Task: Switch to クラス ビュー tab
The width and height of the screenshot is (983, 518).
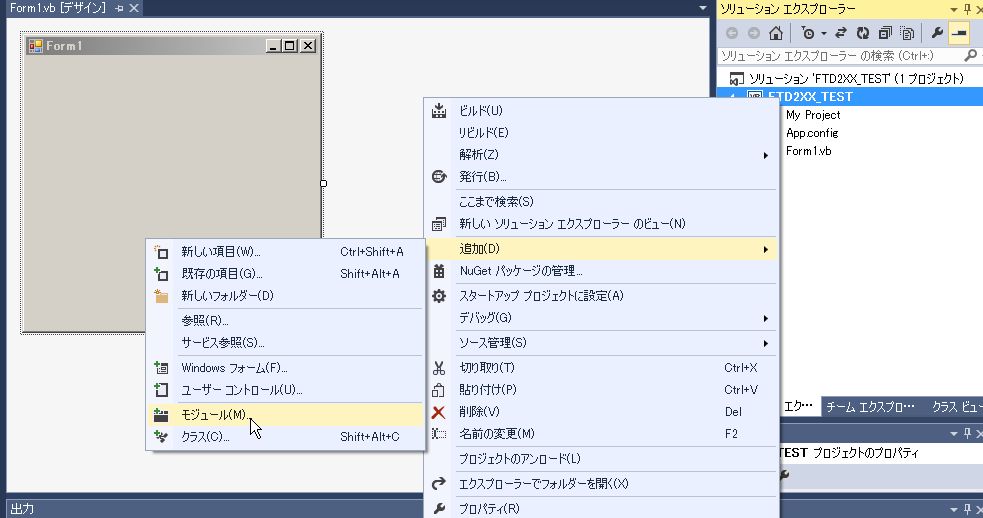Action: click(957, 407)
